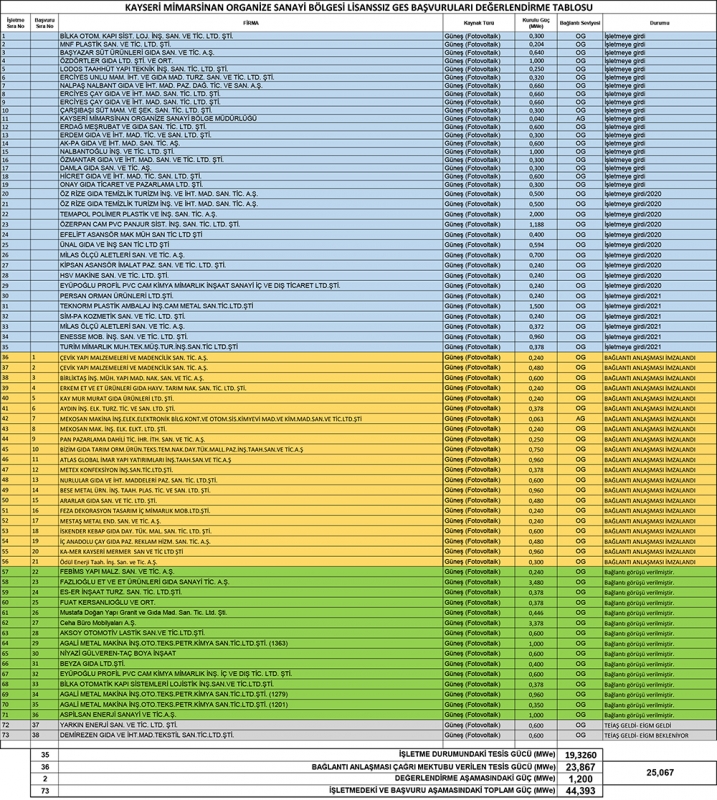Click BEYZA GIDA LTD.ŞTİ. cell
Viewport: 717px width, 800px height.
tap(251, 664)
